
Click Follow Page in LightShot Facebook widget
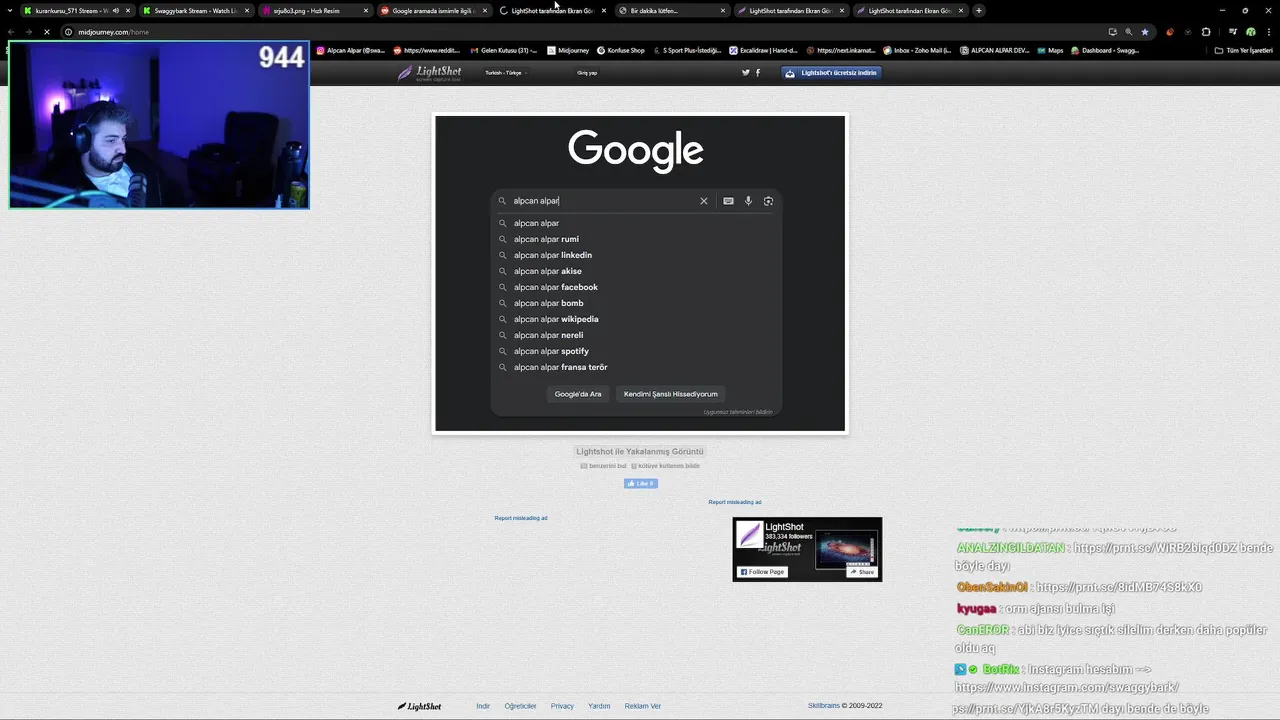click(x=762, y=572)
